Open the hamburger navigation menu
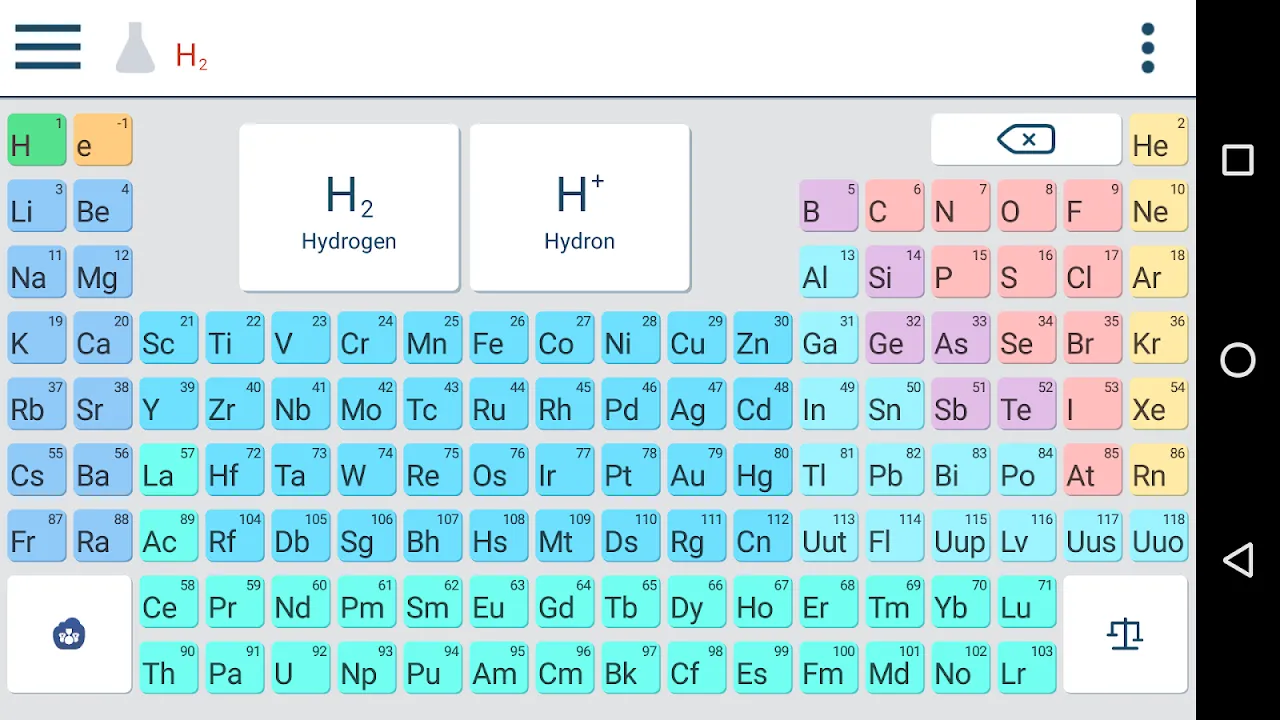Screen dimensions: 1280x720 point(48,47)
